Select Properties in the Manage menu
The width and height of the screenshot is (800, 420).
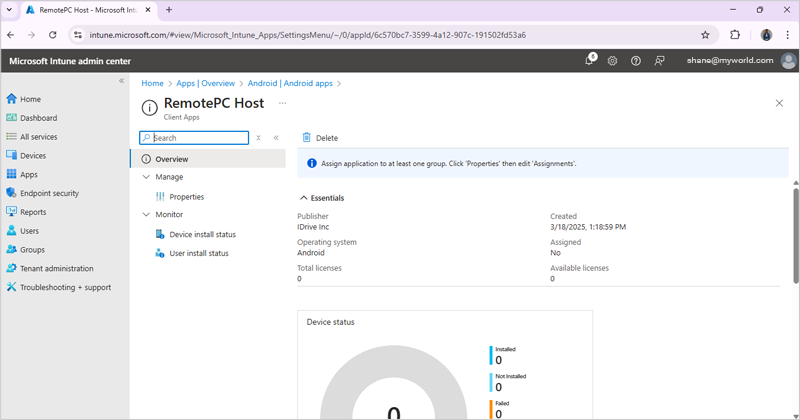click(186, 197)
